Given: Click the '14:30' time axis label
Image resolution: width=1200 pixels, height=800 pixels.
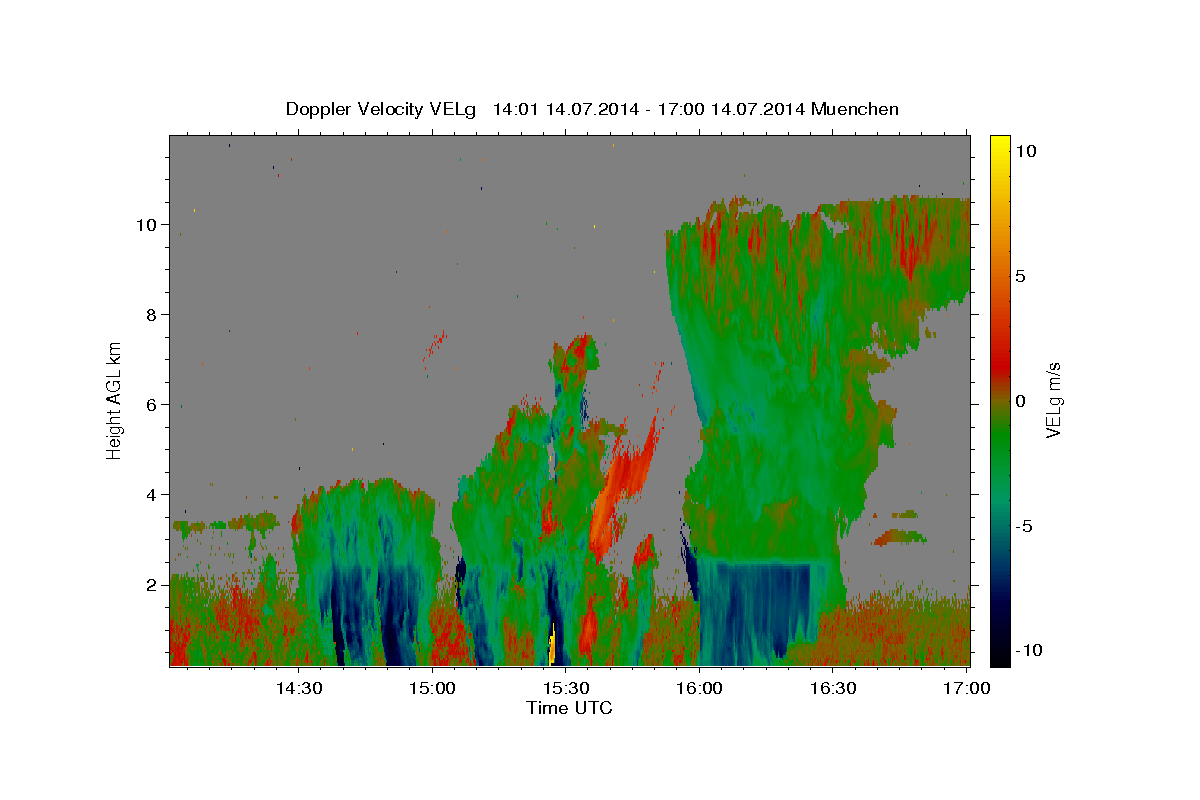Looking at the screenshot, I should point(299,688).
